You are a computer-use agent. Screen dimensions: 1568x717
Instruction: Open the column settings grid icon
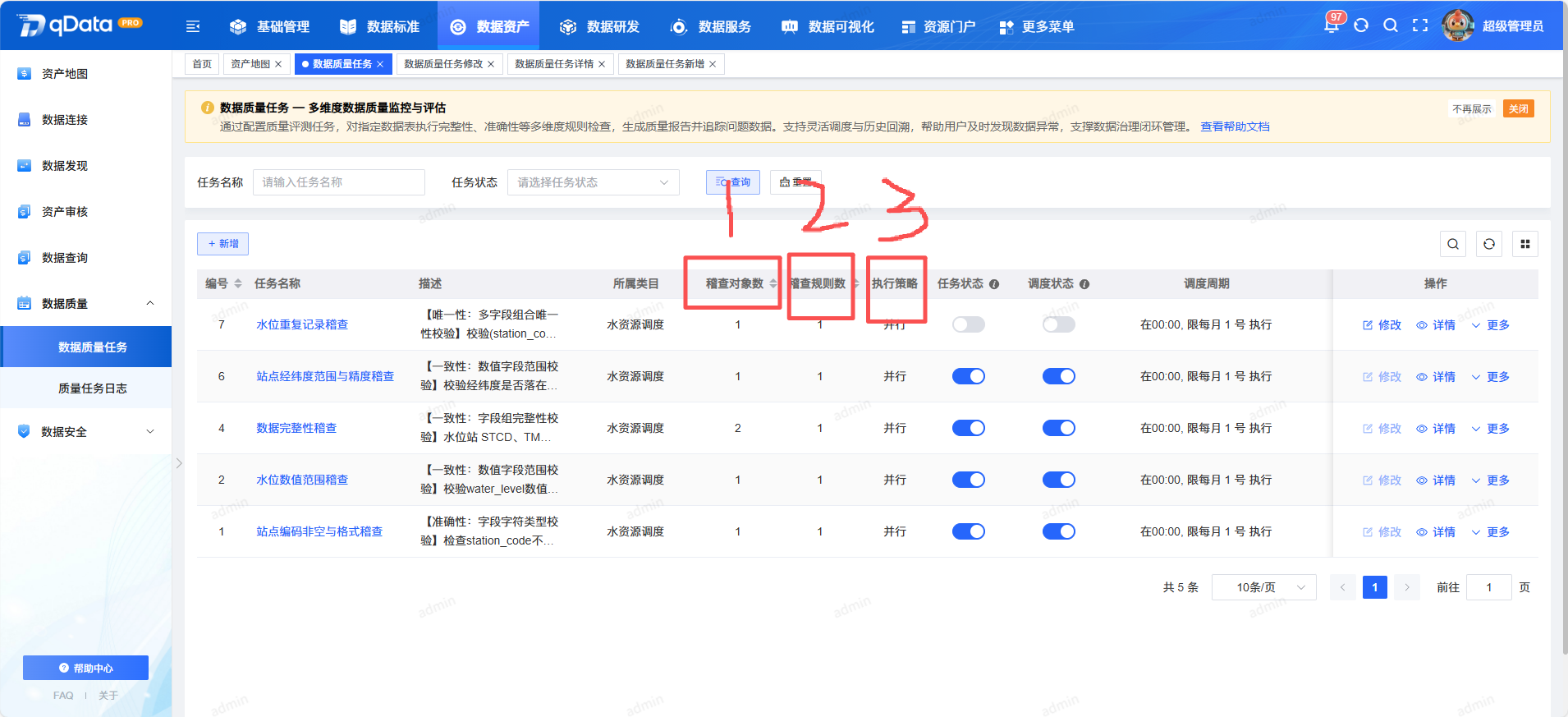coord(1525,244)
